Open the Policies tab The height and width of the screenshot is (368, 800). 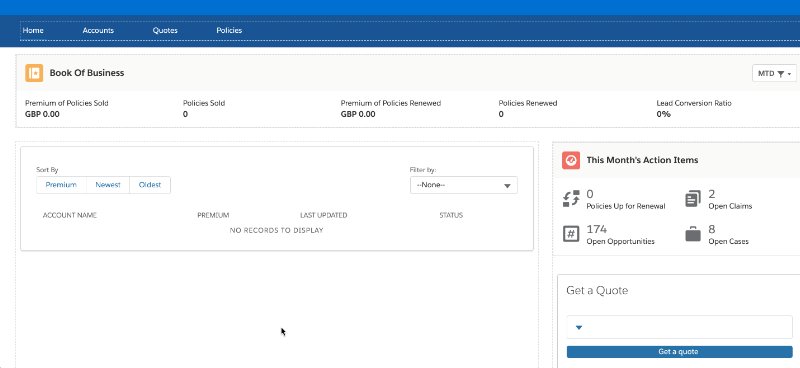(x=229, y=31)
